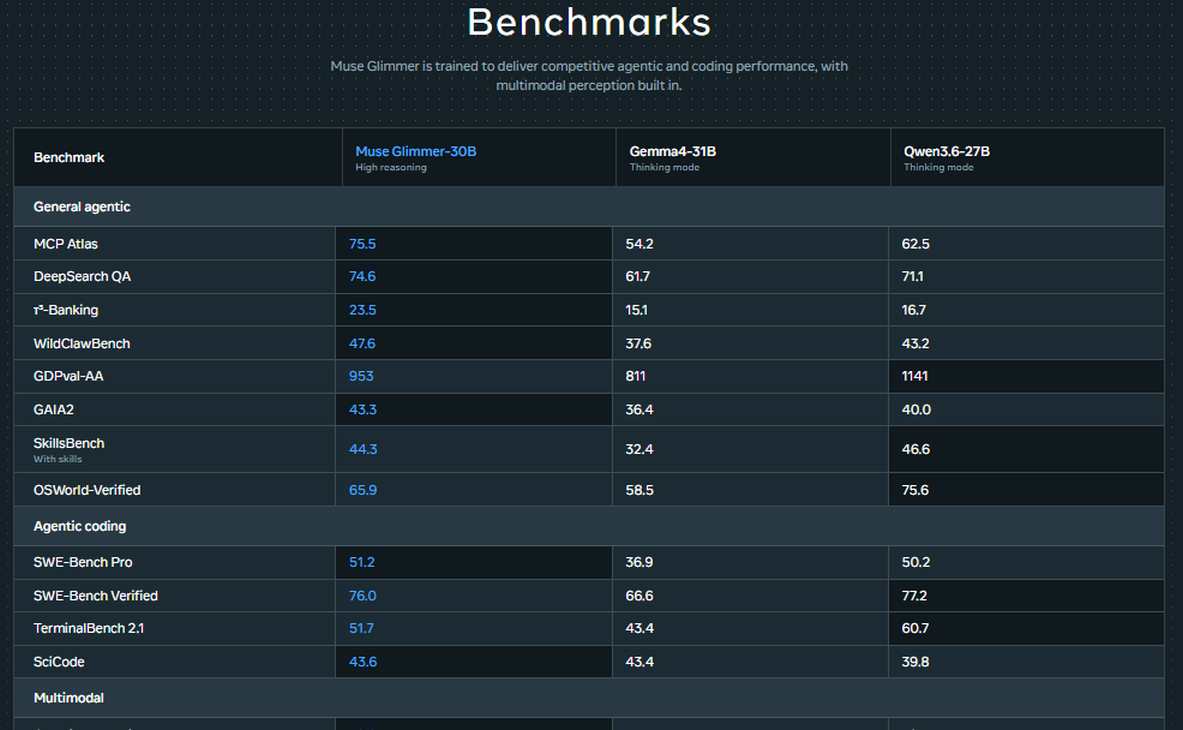Click the 32.4 SkillsBench score
Image resolution: width=1183 pixels, height=730 pixels.
(639, 449)
